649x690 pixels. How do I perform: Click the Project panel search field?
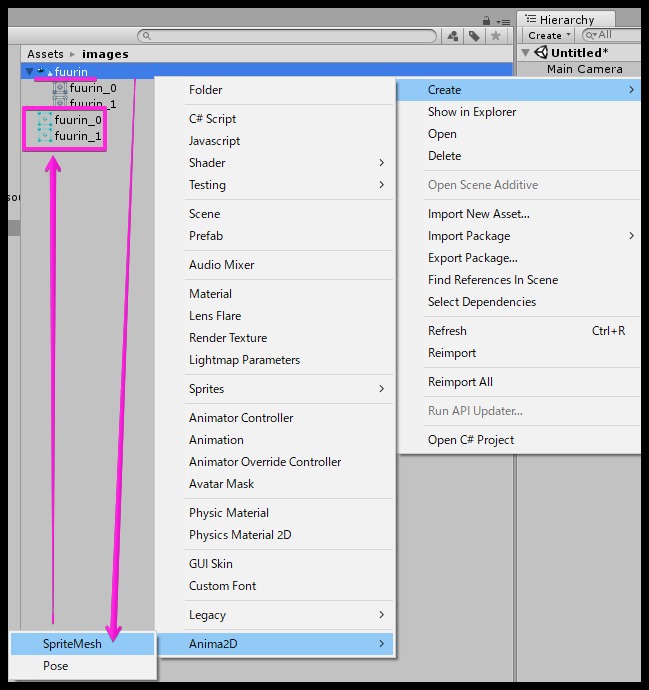(290, 36)
